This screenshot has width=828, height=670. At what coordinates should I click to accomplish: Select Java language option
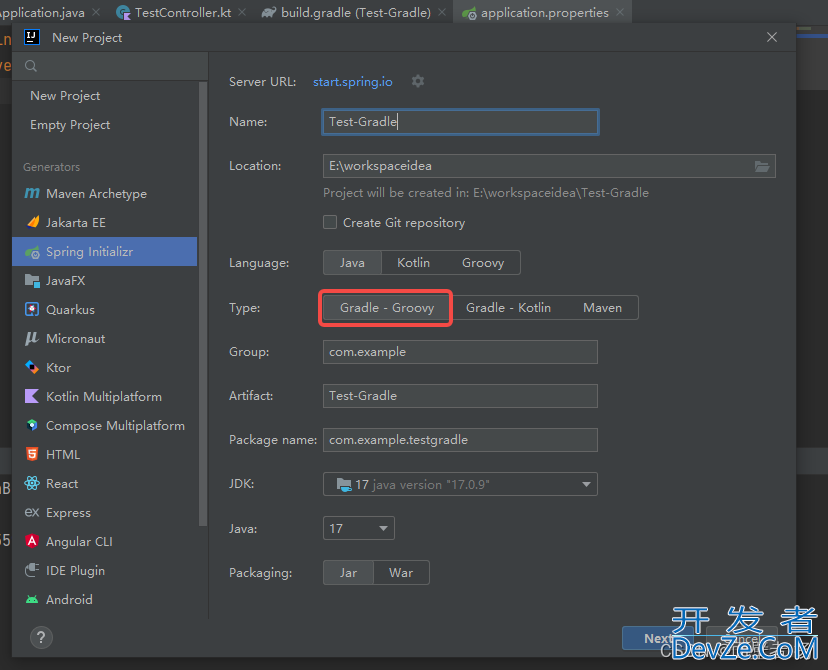352,263
